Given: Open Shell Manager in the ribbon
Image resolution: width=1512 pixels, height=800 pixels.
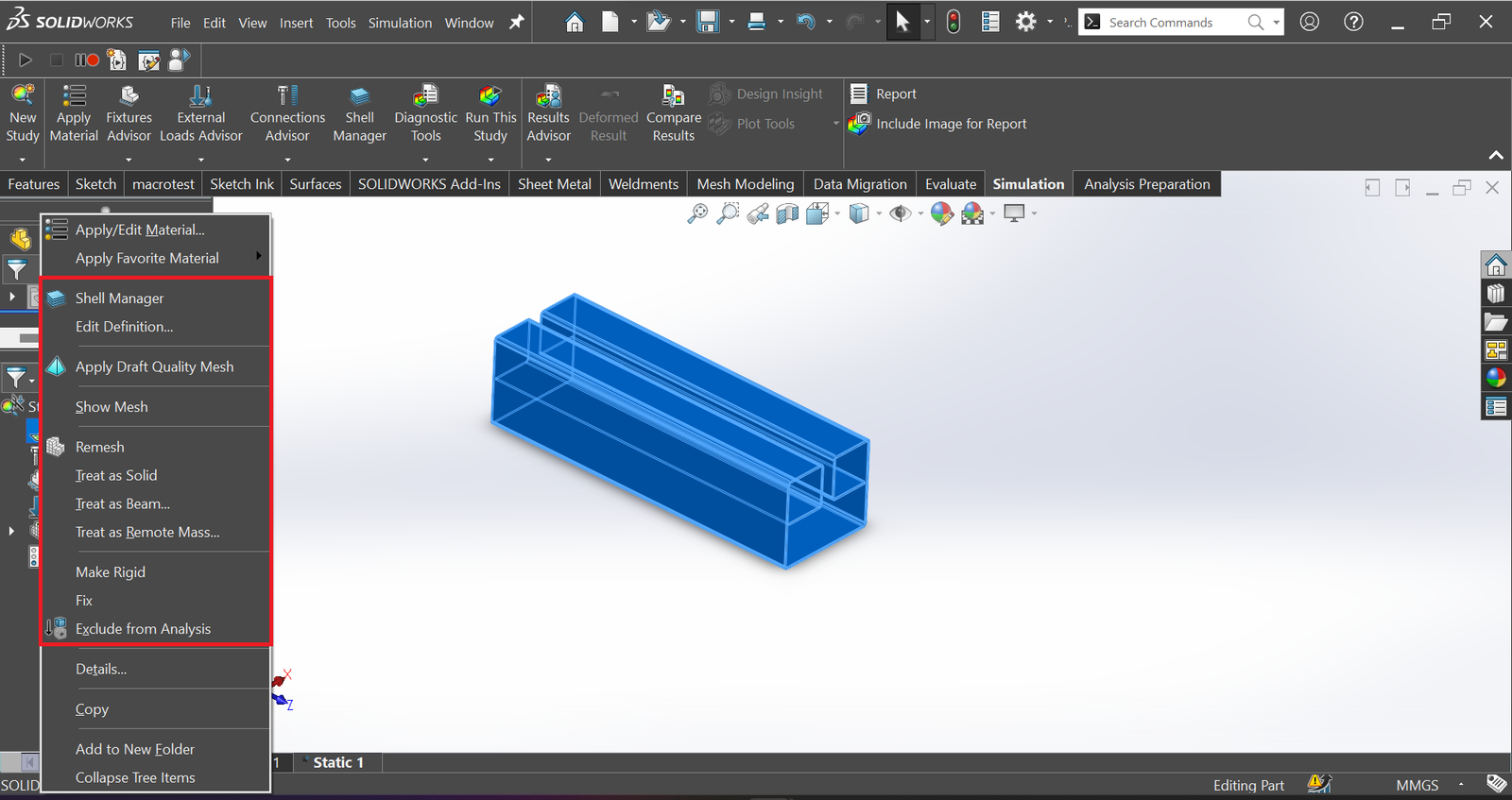Looking at the screenshot, I should point(359,96).
